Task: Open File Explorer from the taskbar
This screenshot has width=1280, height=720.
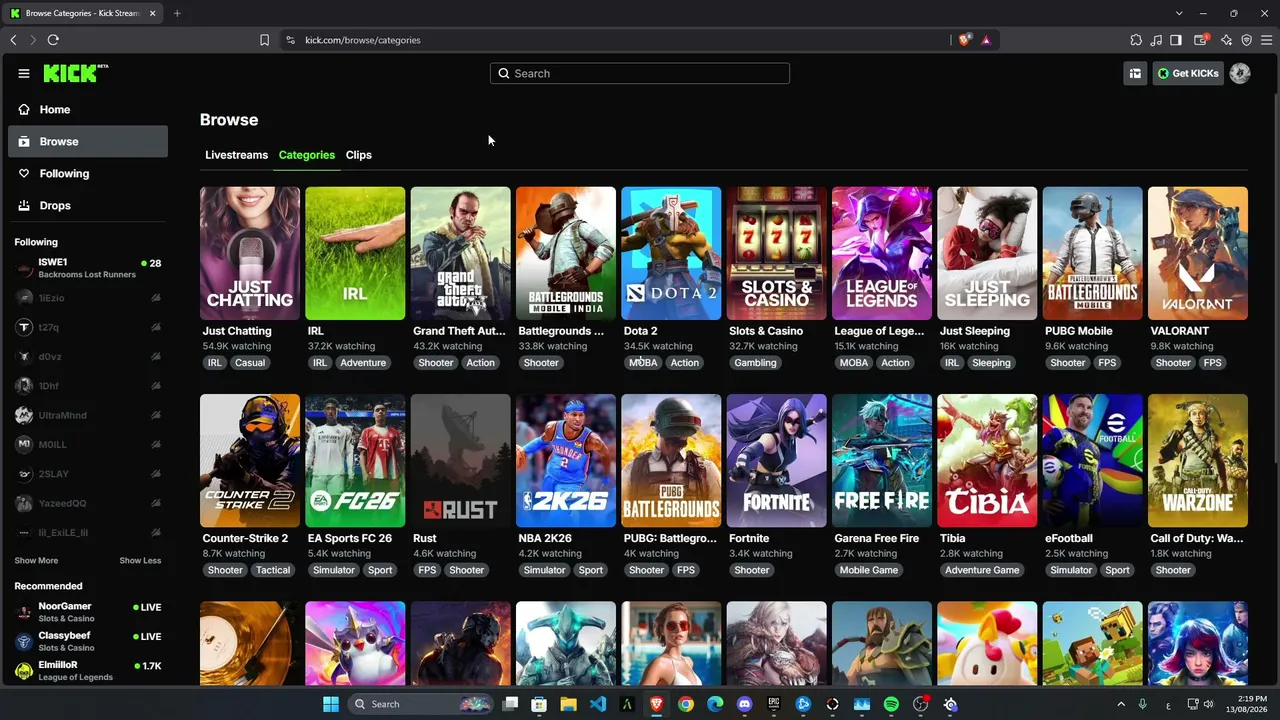Action: tap(568, 704)
